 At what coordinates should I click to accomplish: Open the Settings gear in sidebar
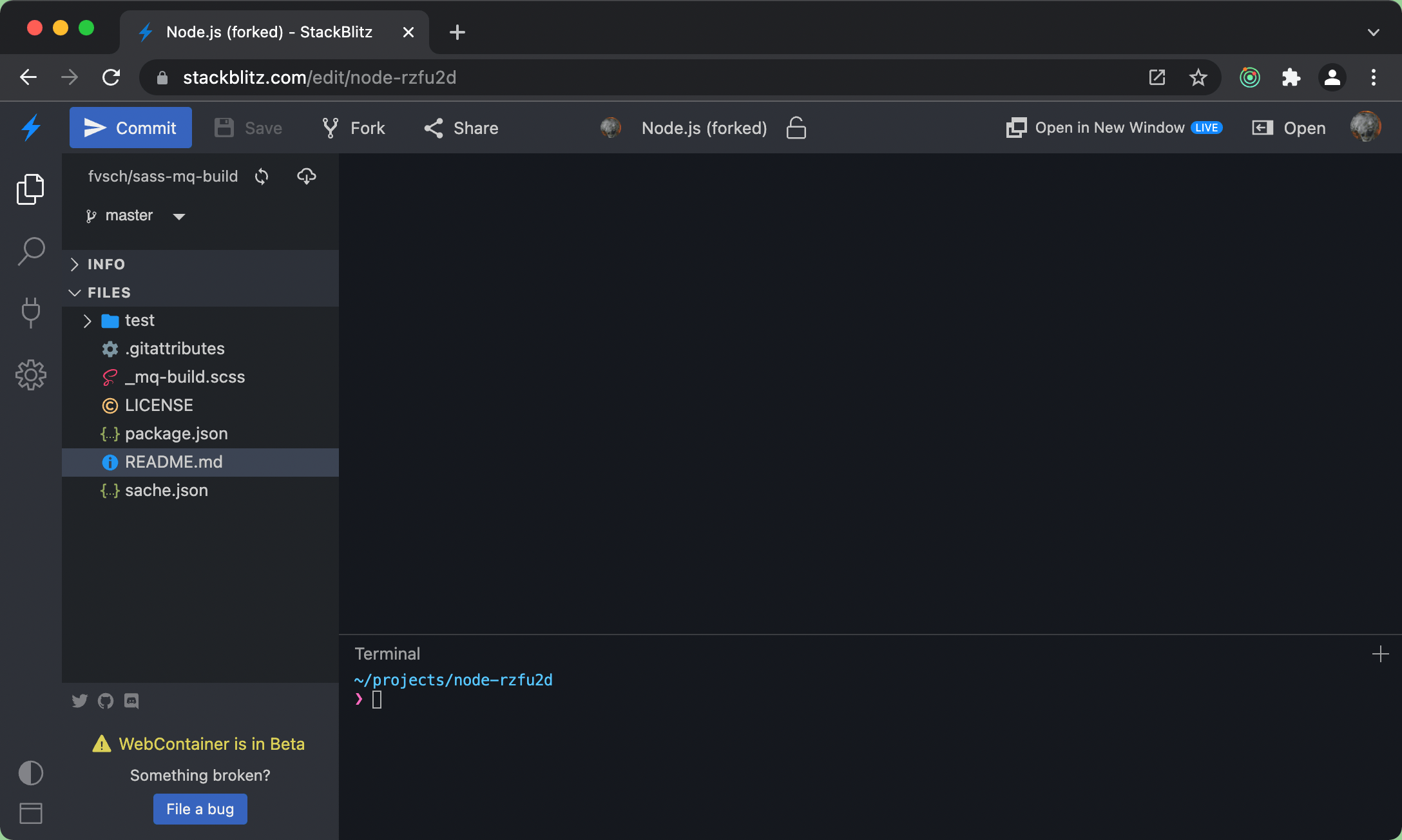pos(30,374)
